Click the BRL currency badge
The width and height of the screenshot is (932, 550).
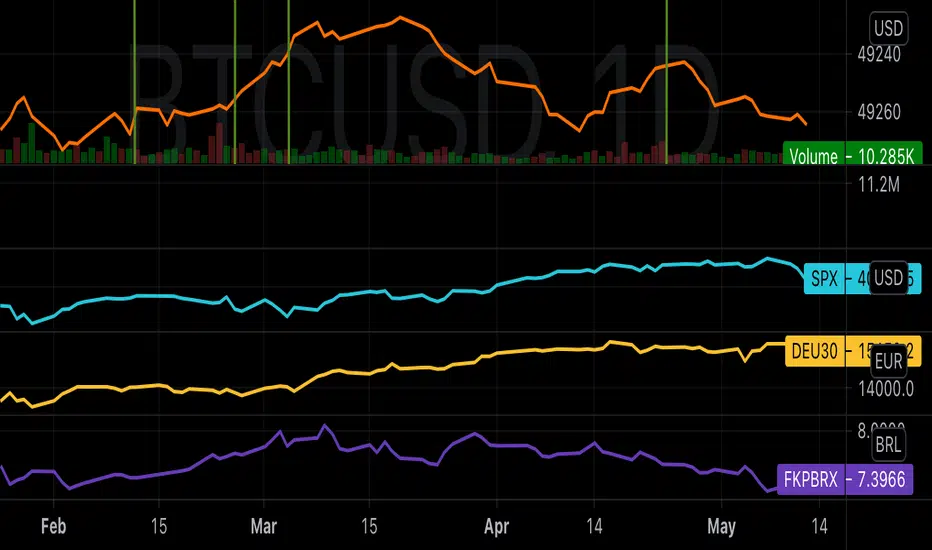coord(889,444)
